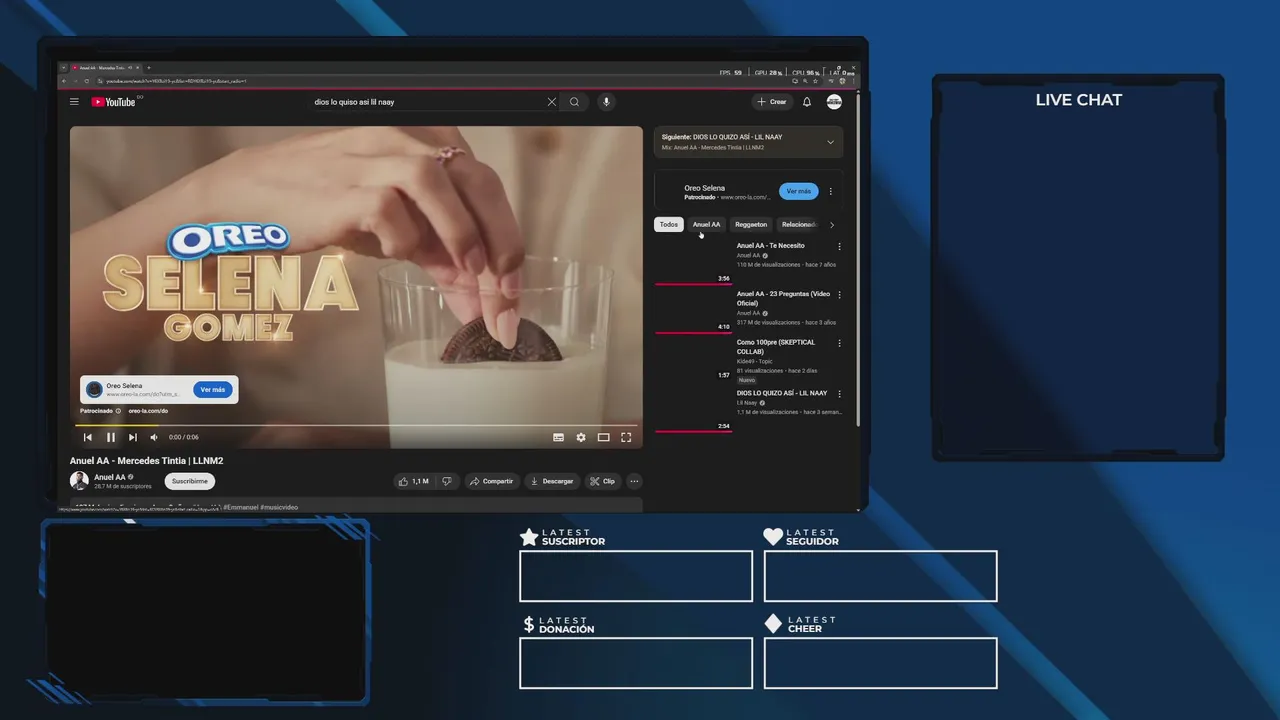Go back with the browser back arrow

coord(64,81)
